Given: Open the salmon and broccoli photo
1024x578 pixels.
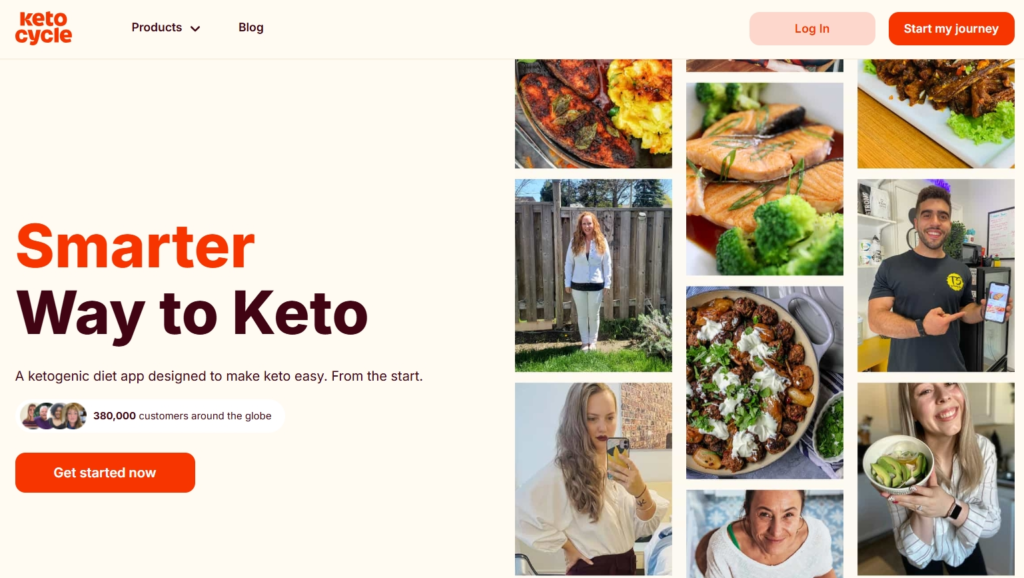Looking at the screenshot, I should [764, 178].
